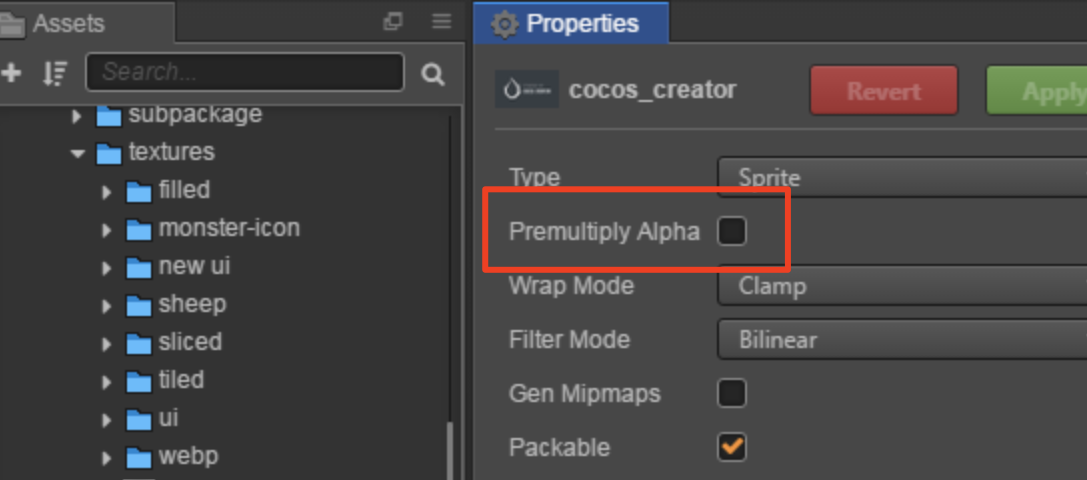Open the Type dropdown showing Sprite

pos(900,178)
